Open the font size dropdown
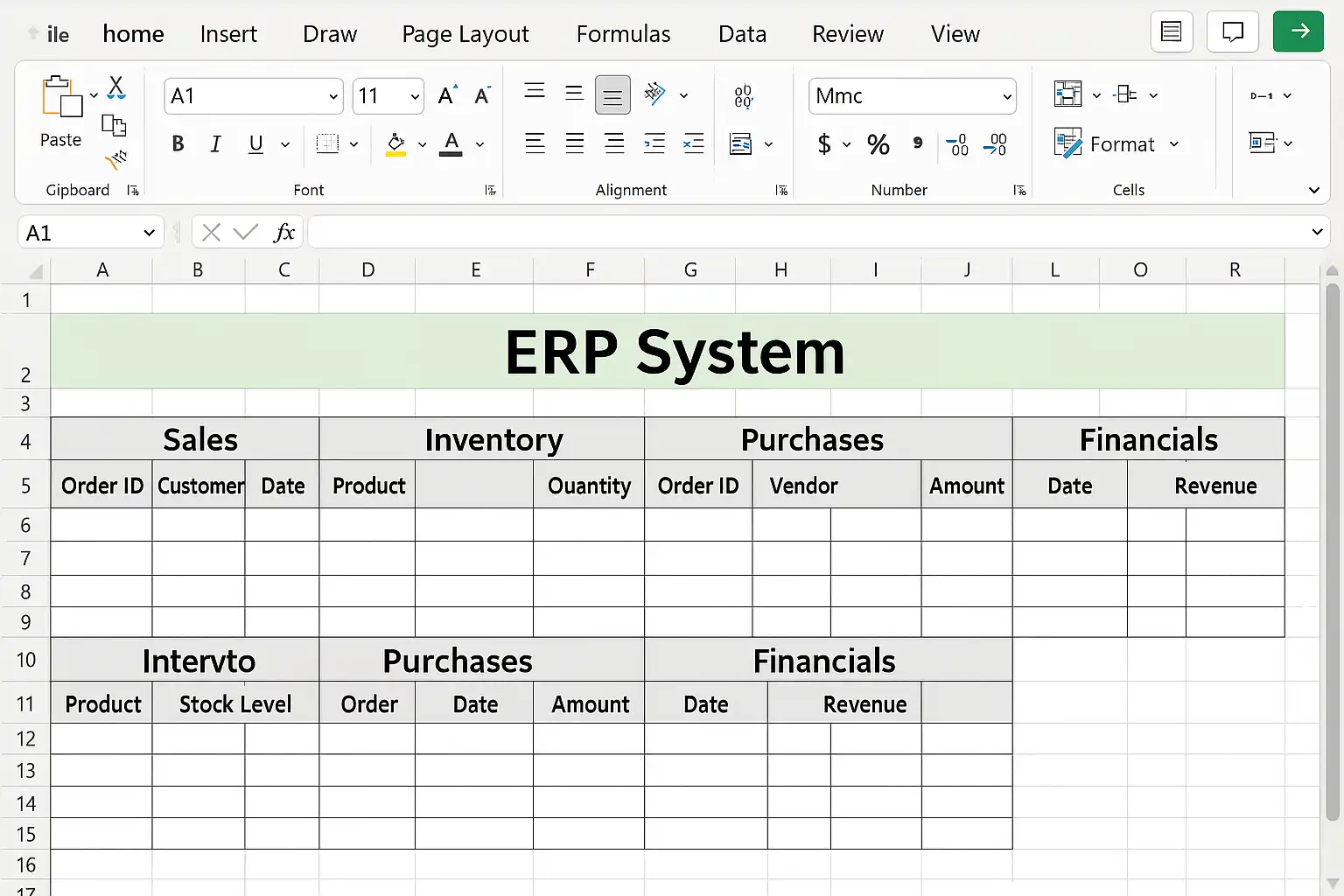The image size is (1344, 896). click(415, 96)
